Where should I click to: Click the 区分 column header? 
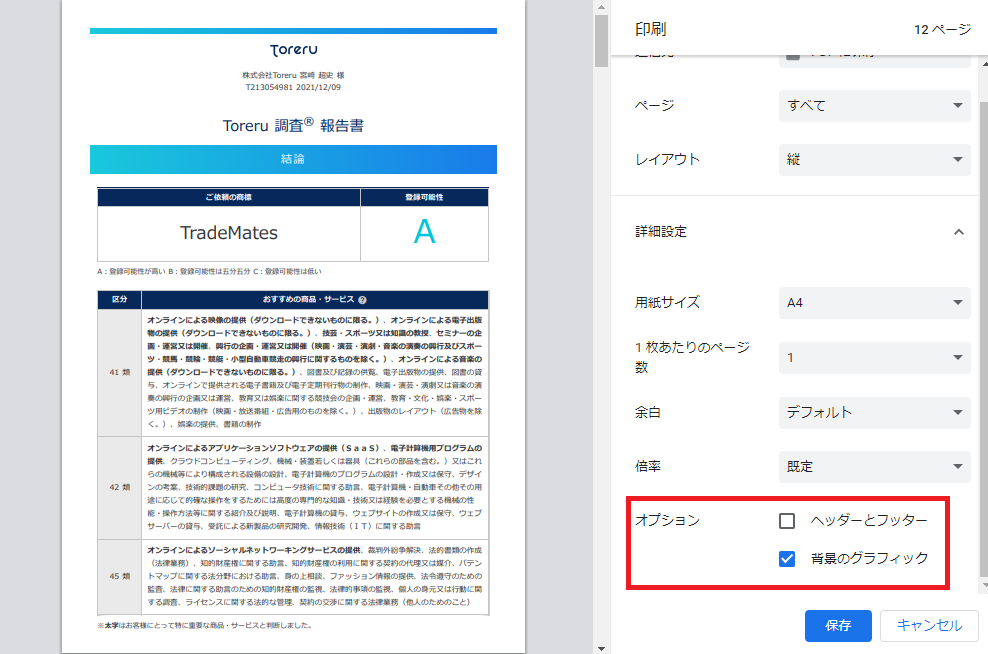click(x=120, y=299)
